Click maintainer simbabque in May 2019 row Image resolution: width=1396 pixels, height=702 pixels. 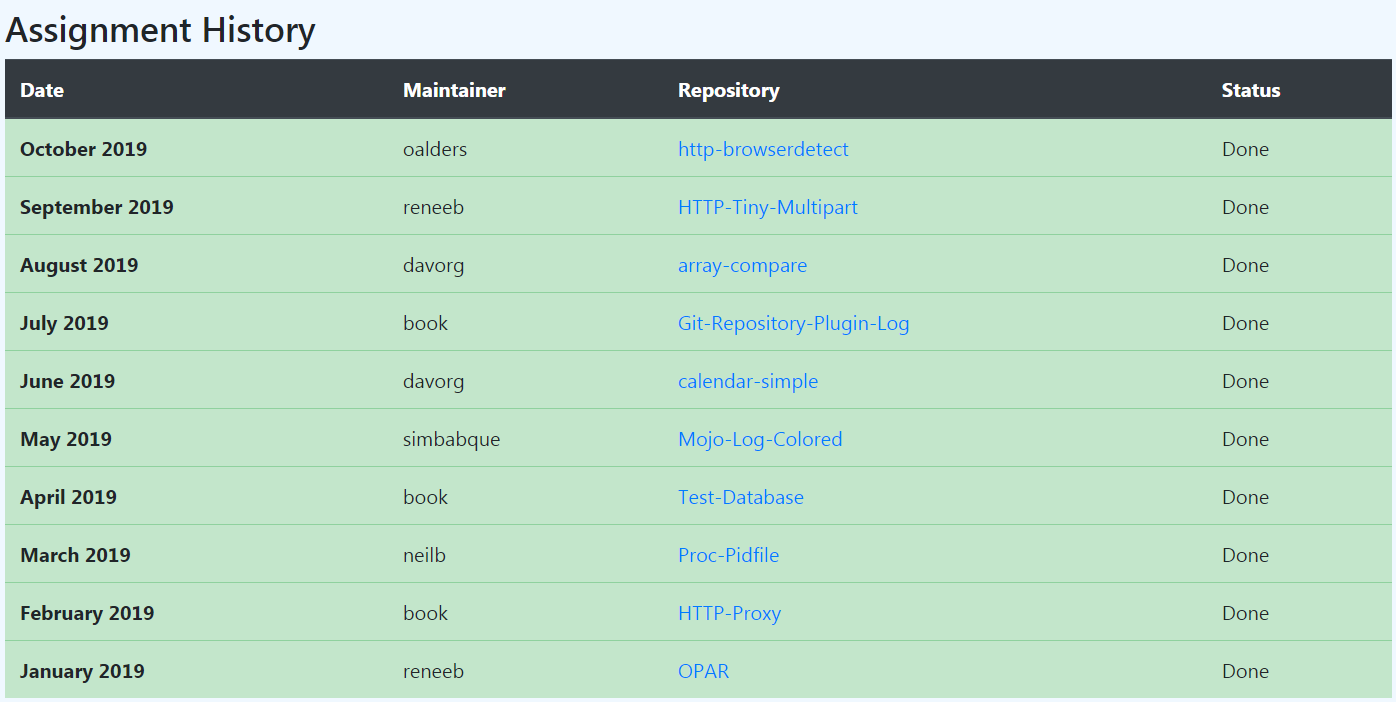pos(452,439)
